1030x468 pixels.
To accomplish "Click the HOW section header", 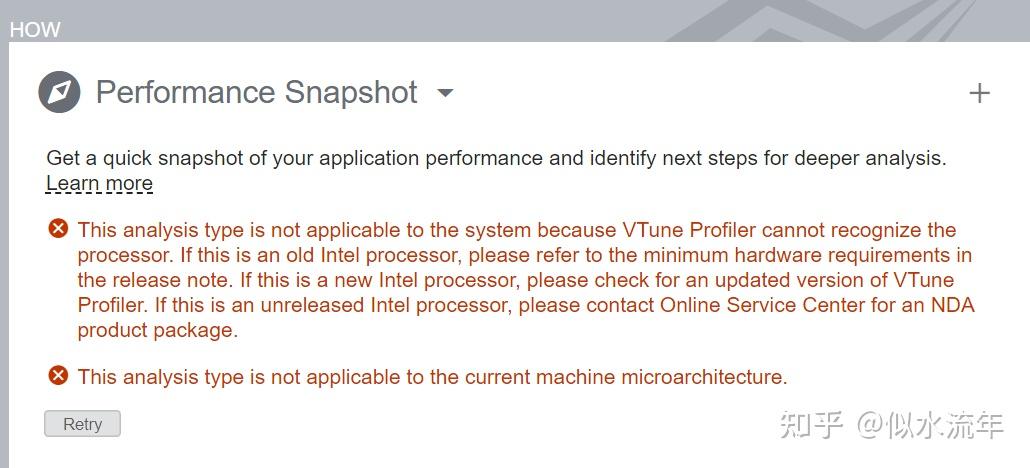I will click(x=35, y=30).
